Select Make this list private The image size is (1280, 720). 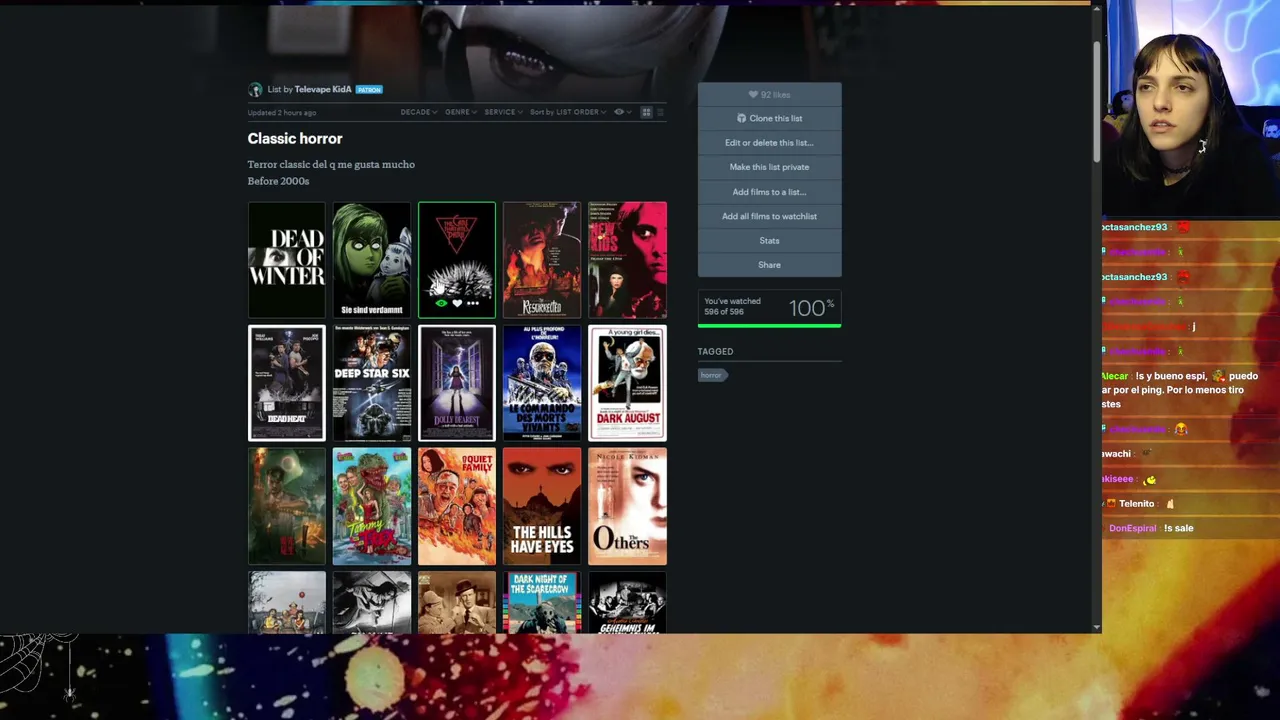[769, 167]
